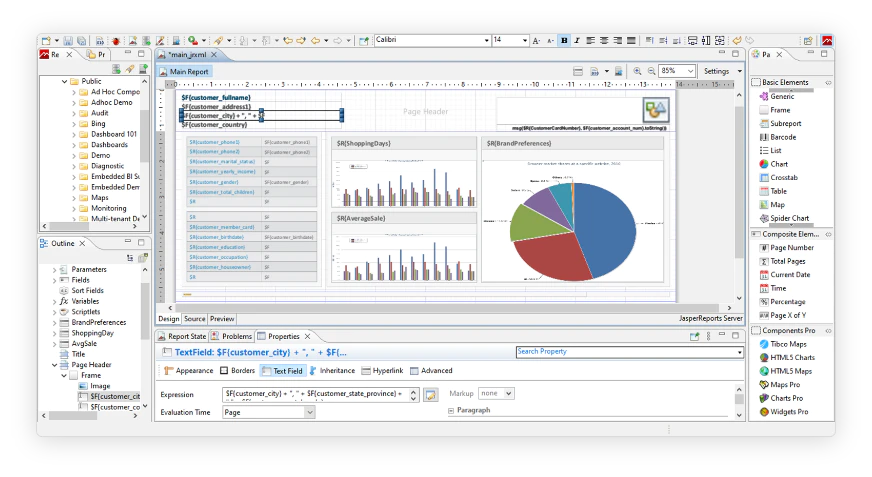
Task: Collapse the Public folder in repository
Action: [65, 81]
